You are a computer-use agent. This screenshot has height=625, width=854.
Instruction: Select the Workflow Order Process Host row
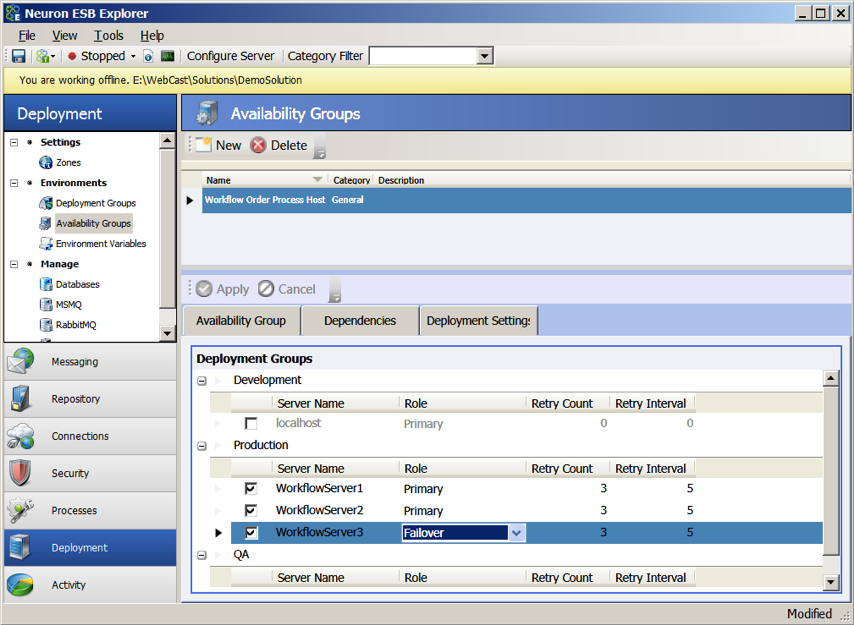pos(526,200)
